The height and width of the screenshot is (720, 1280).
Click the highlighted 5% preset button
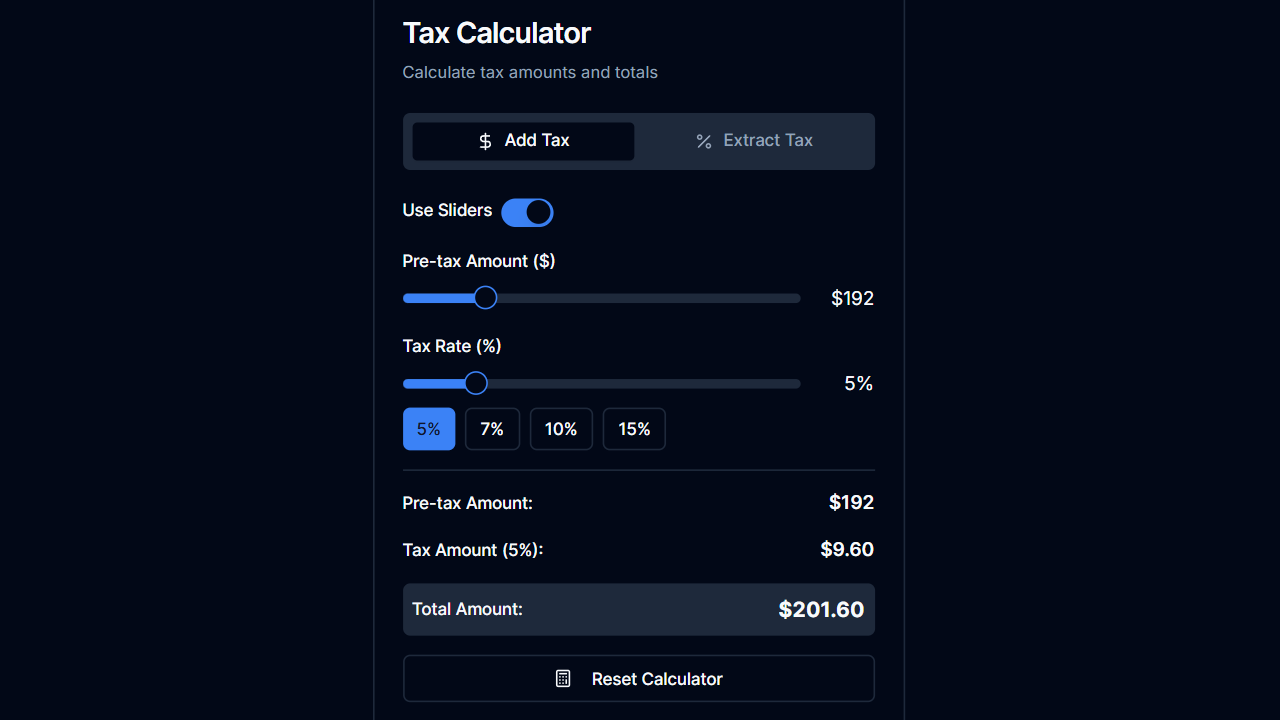[x=428, y=428]
